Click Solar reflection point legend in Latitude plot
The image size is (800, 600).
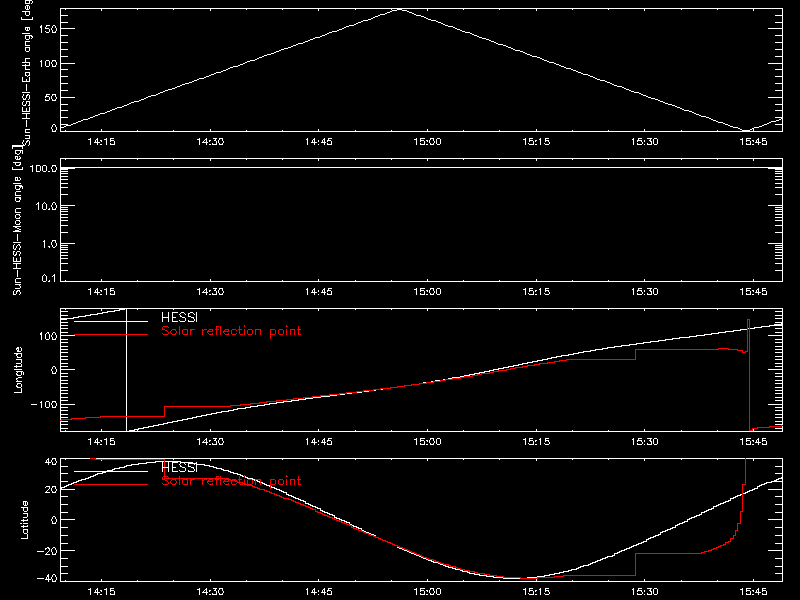231,481
